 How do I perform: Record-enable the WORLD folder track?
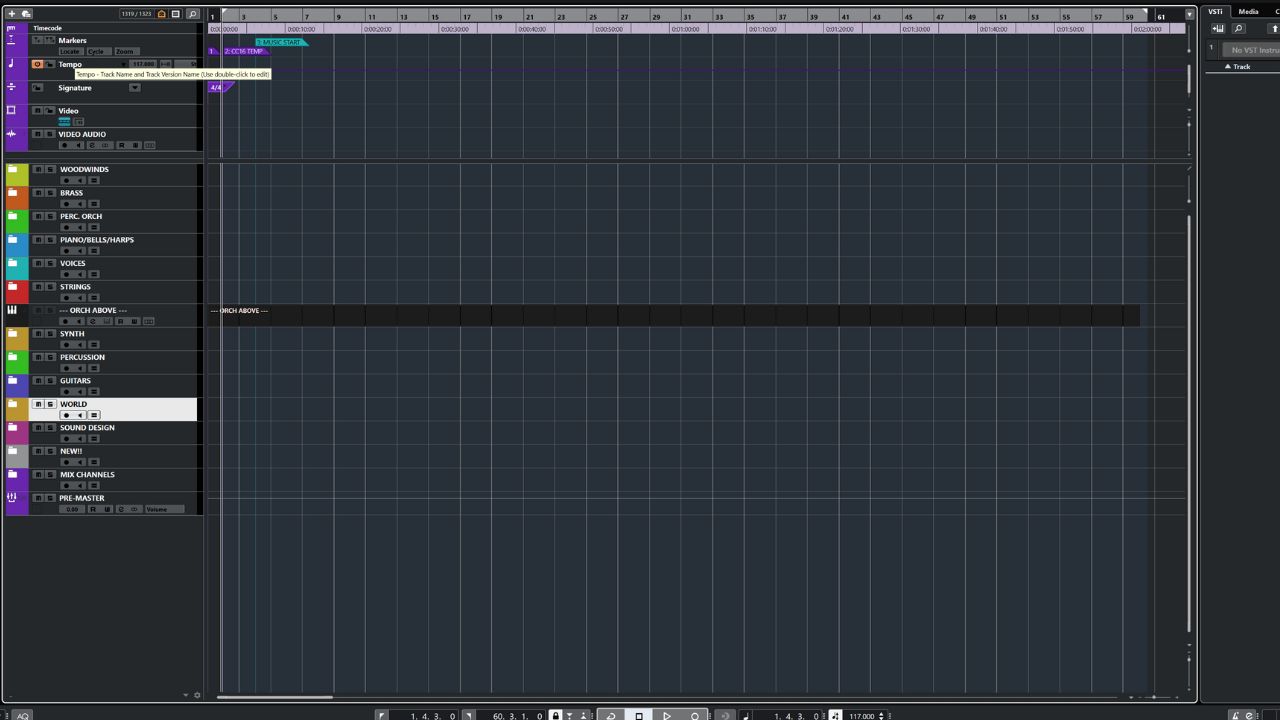coord(67,415)
